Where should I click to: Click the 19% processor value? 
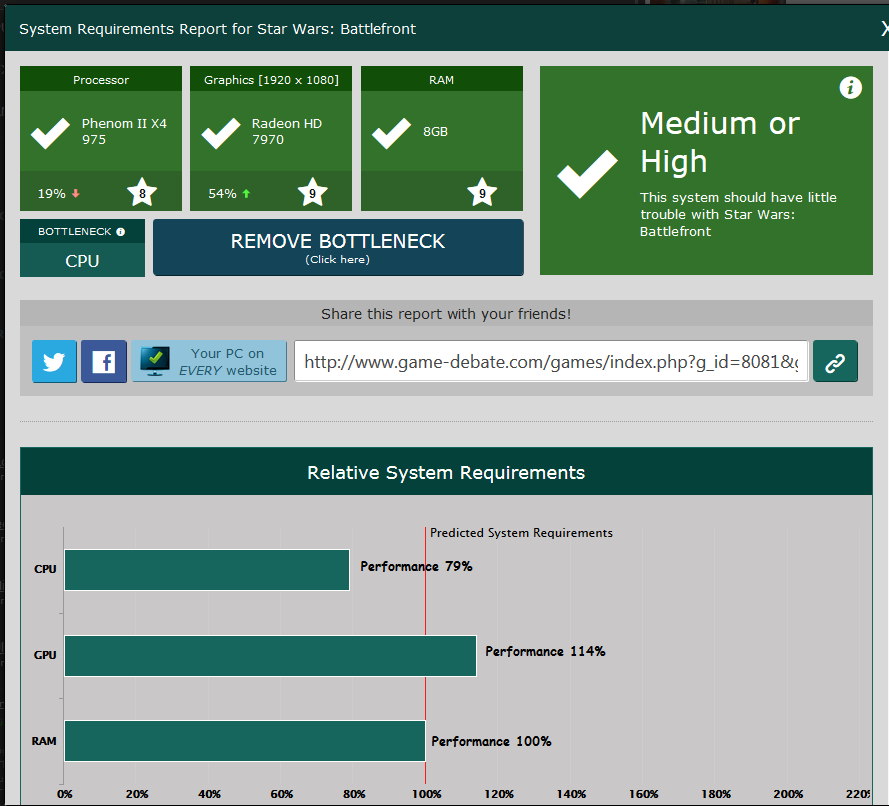(x=52, y=194)
